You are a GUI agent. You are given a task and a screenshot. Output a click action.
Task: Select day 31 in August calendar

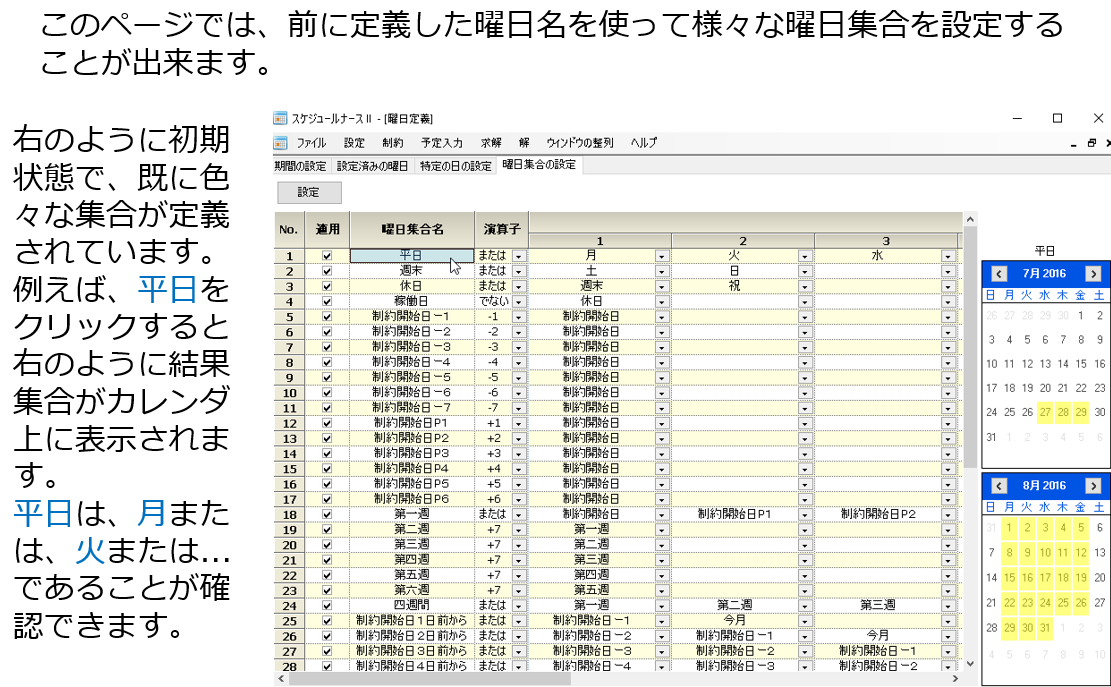tap(1045, 628)
